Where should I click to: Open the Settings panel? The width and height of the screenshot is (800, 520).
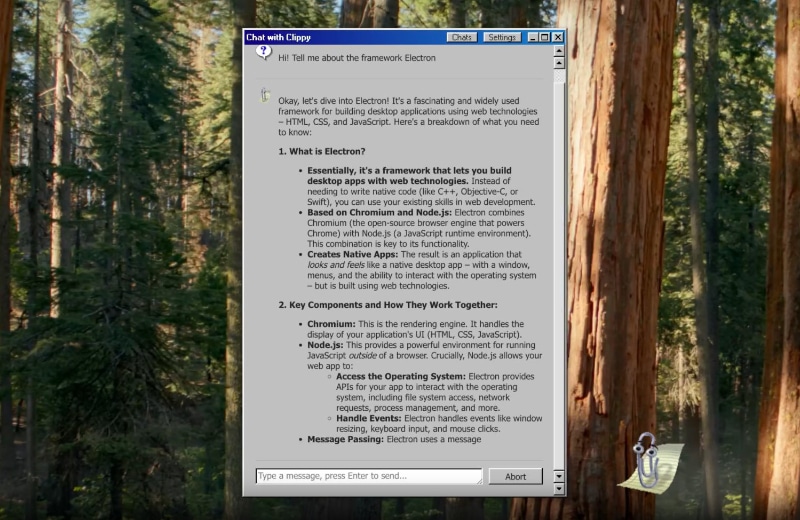[x=501, y=37]
